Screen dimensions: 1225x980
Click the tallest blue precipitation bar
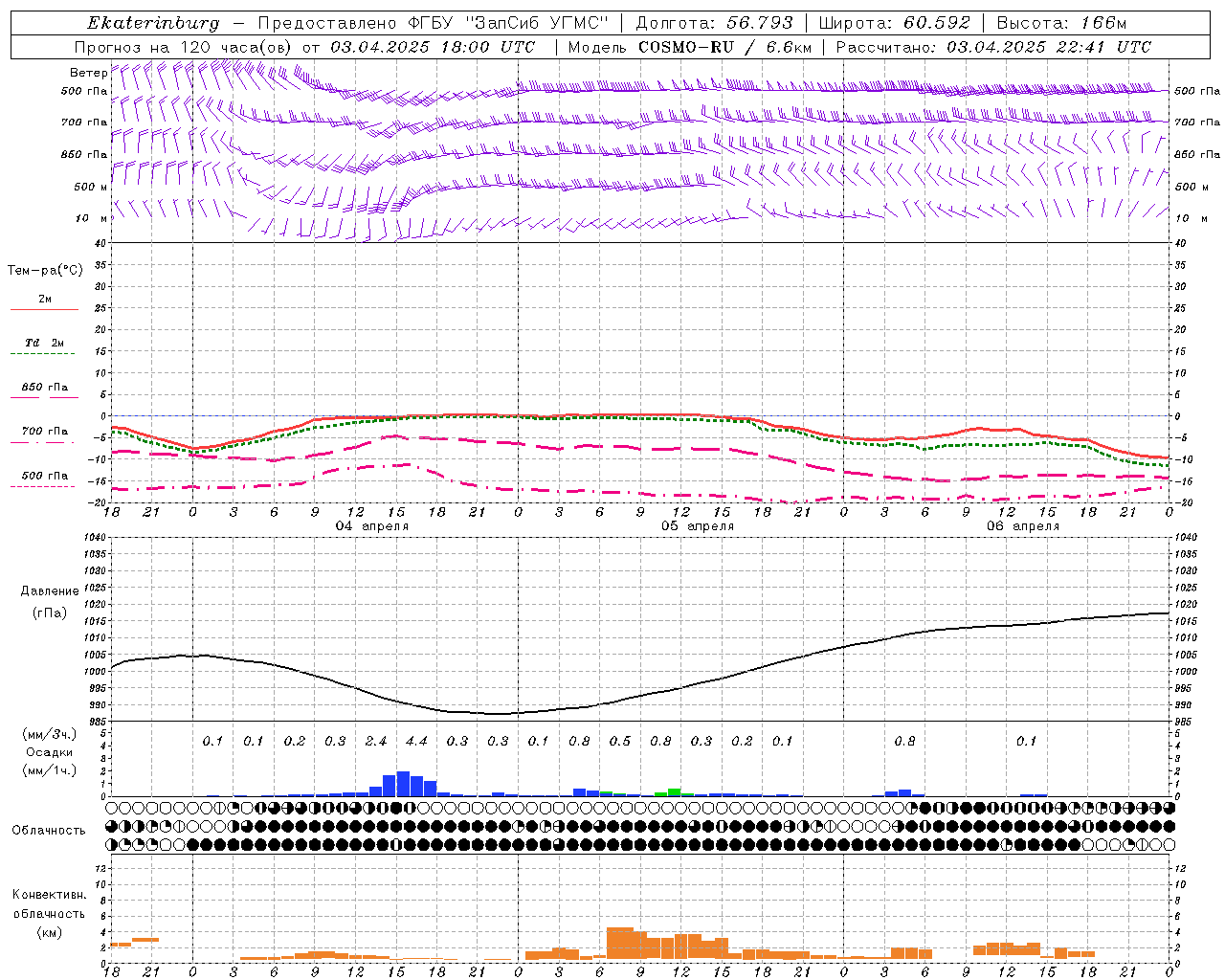403,784
